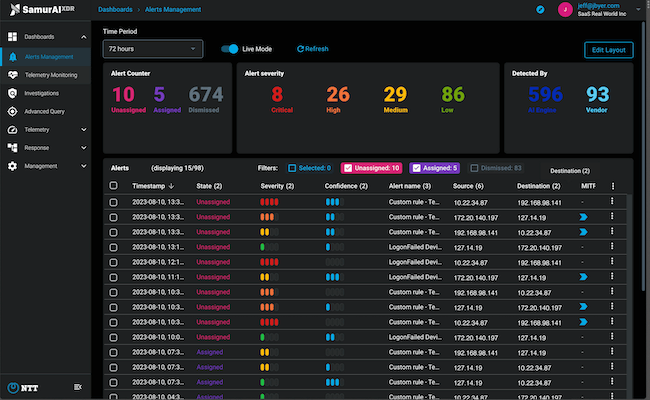Click the Telemetry Monitoring heartbeat icon
Image resolution: width=650 pixels, height=400 pixels.
tap(12, 74)
